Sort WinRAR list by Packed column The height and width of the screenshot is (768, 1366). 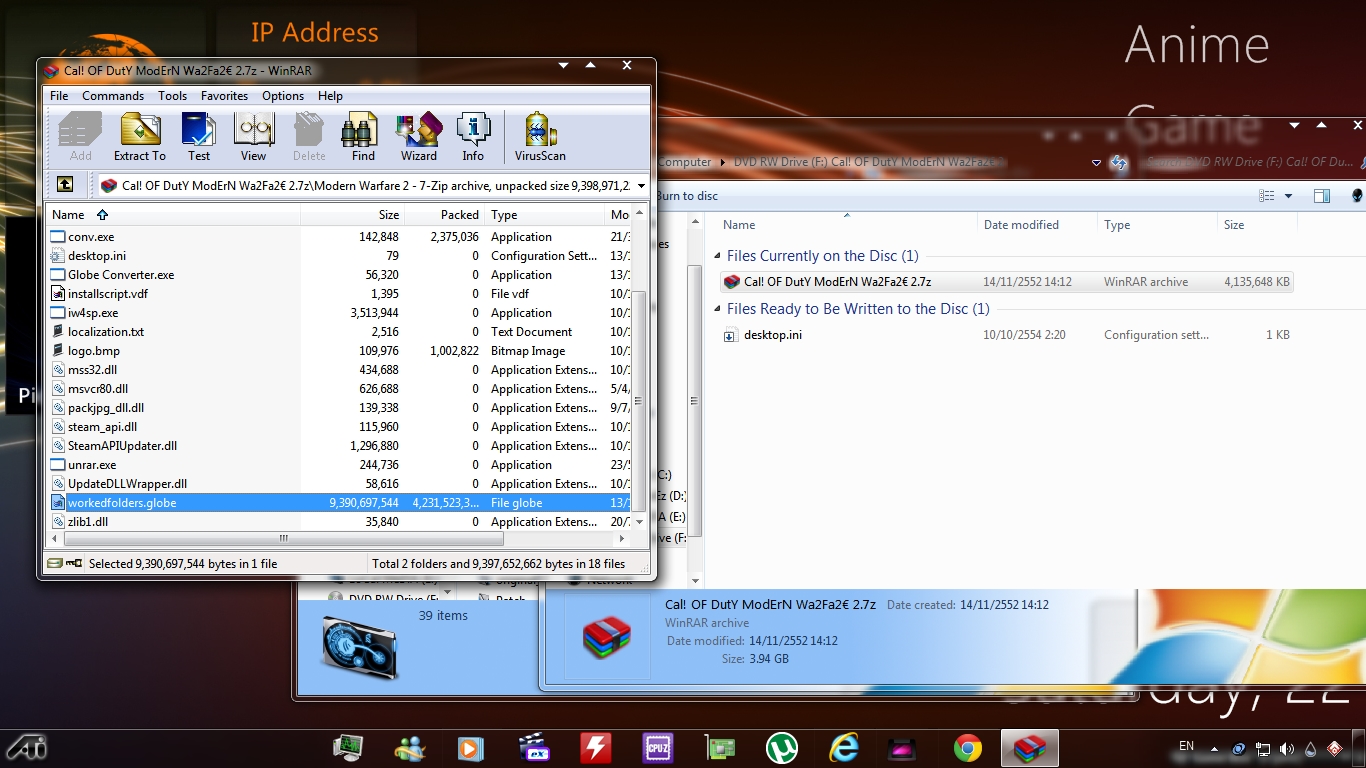click(445, 215)
